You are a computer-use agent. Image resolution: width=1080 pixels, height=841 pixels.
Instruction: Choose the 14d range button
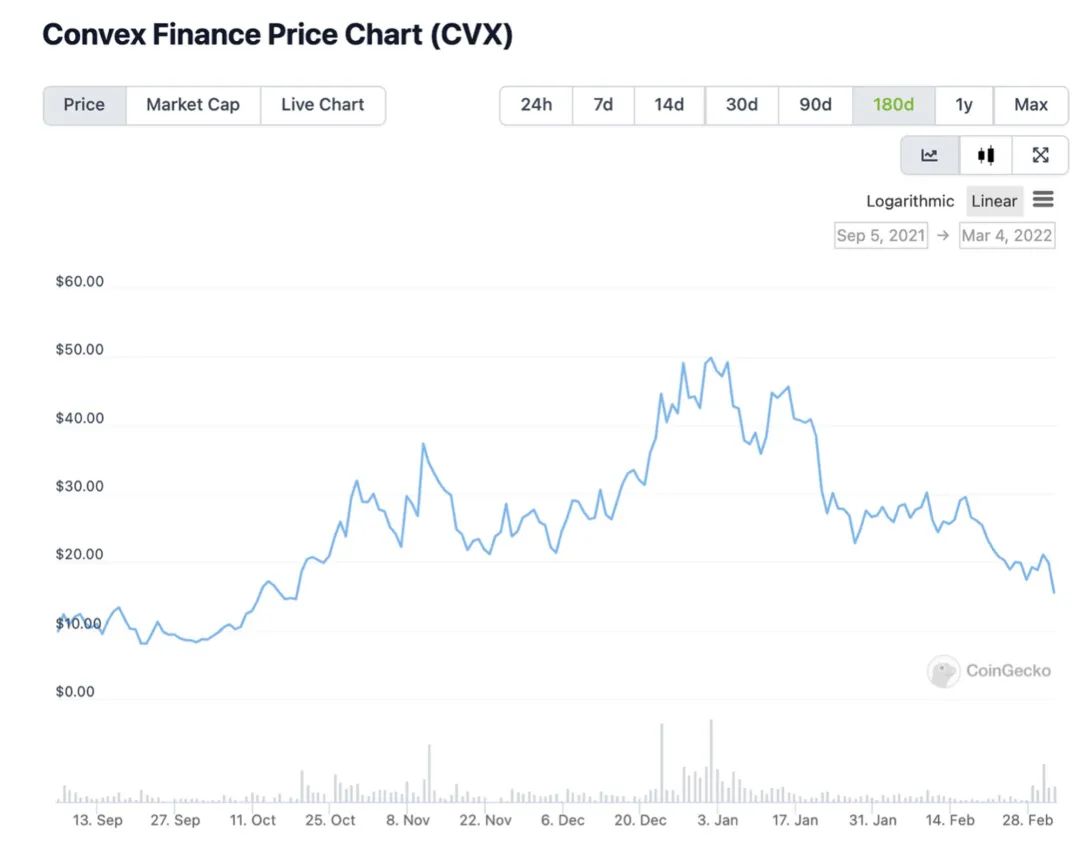tap(669, 105)
